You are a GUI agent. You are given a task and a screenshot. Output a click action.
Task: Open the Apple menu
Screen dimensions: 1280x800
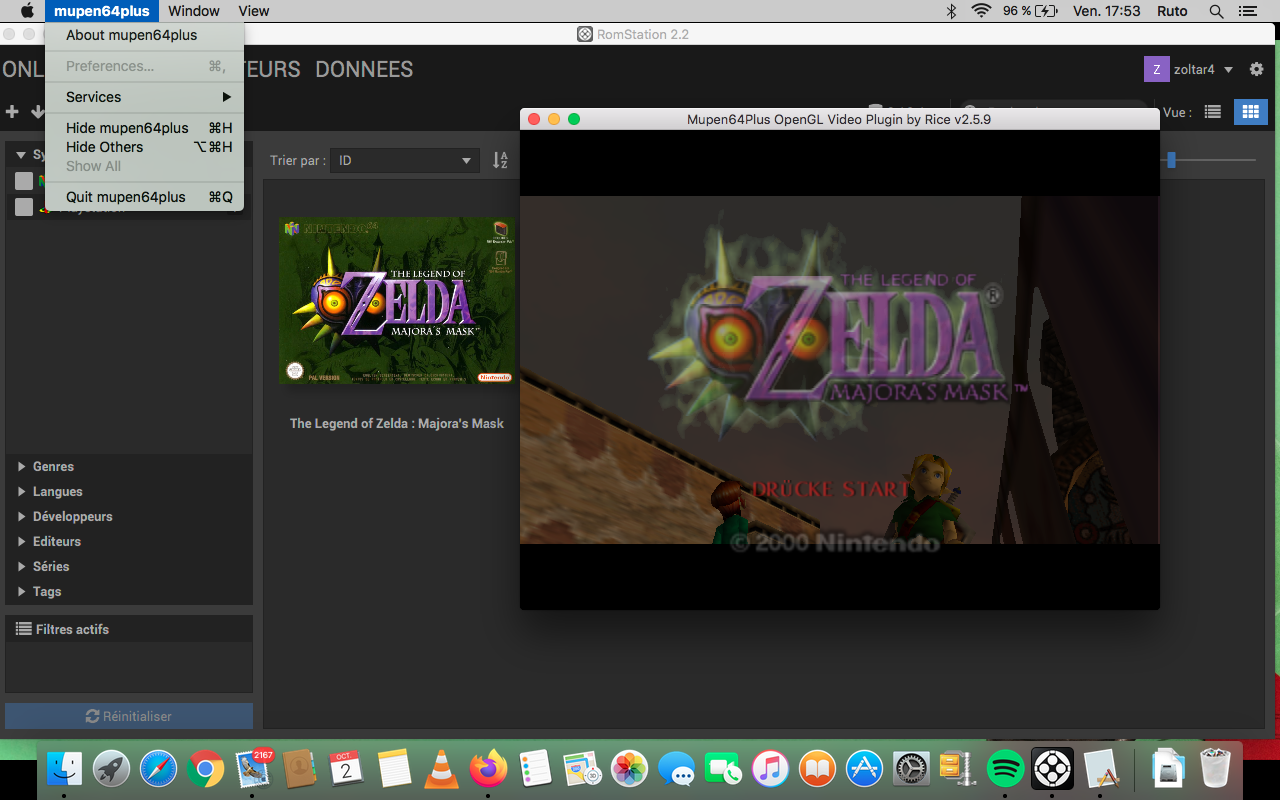(x=27, y=11)
